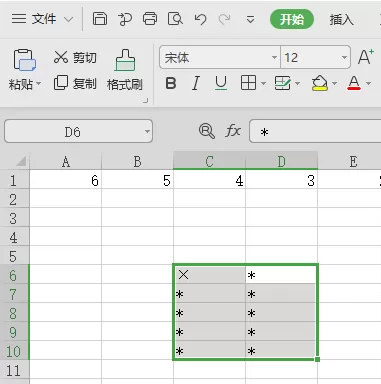Screen dimensions: 381x384
Task: Select row 6 header
Action: point(15,275)
